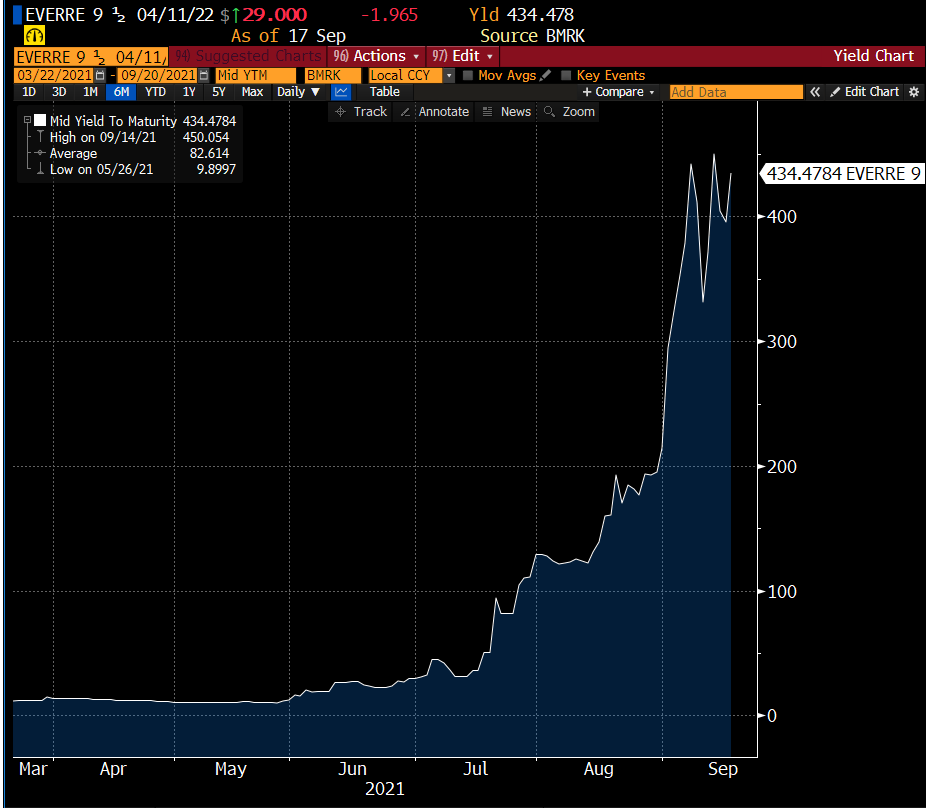This screenshot has height=808, width=926.
Task: Expand the Local CCY currency dropdown
Action: pyautogui.click(x=449, y=76)
